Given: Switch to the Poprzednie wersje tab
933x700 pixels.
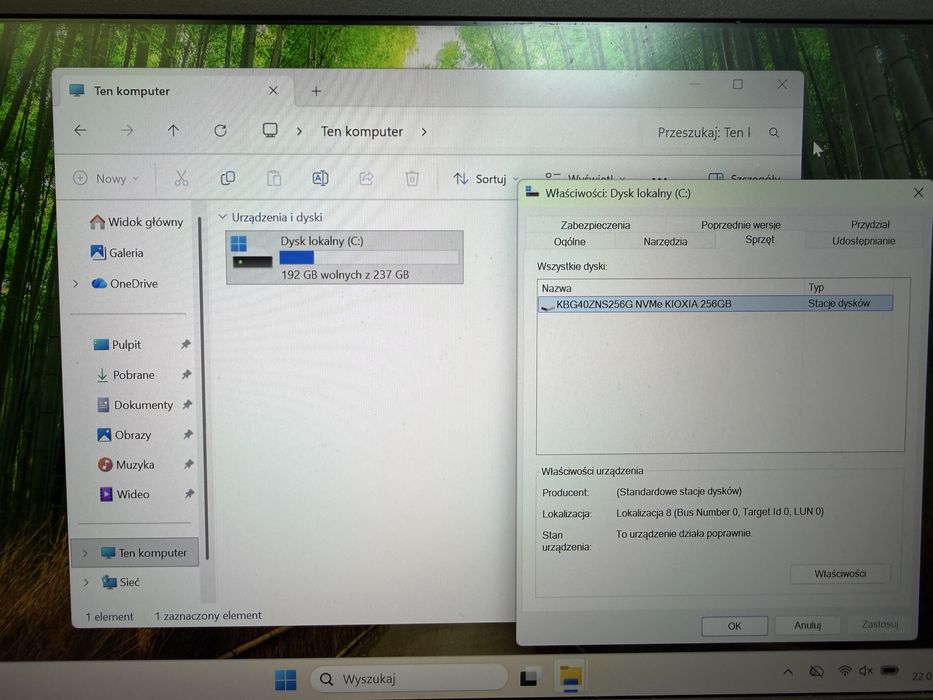Looking at the screenshot, I should tap(740, 224).
